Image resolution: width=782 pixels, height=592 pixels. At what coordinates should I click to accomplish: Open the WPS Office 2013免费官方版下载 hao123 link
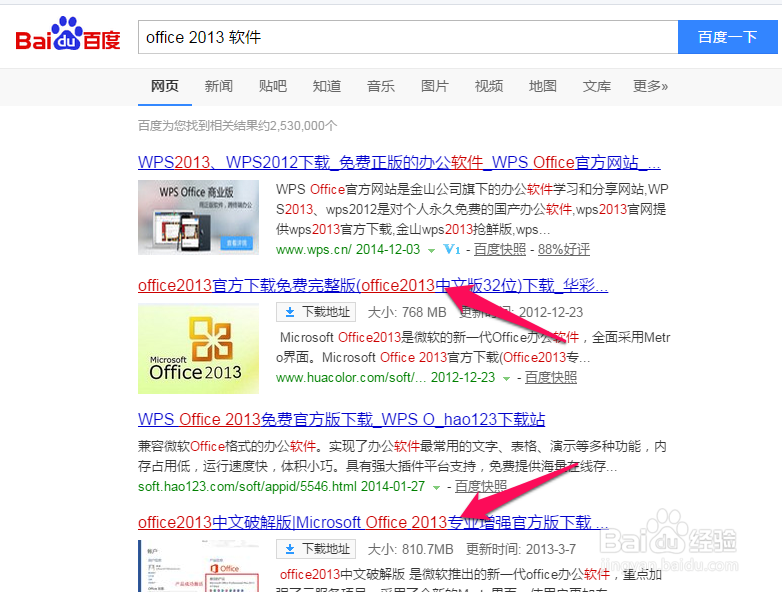pyautogui.click(x=342, y=419)
